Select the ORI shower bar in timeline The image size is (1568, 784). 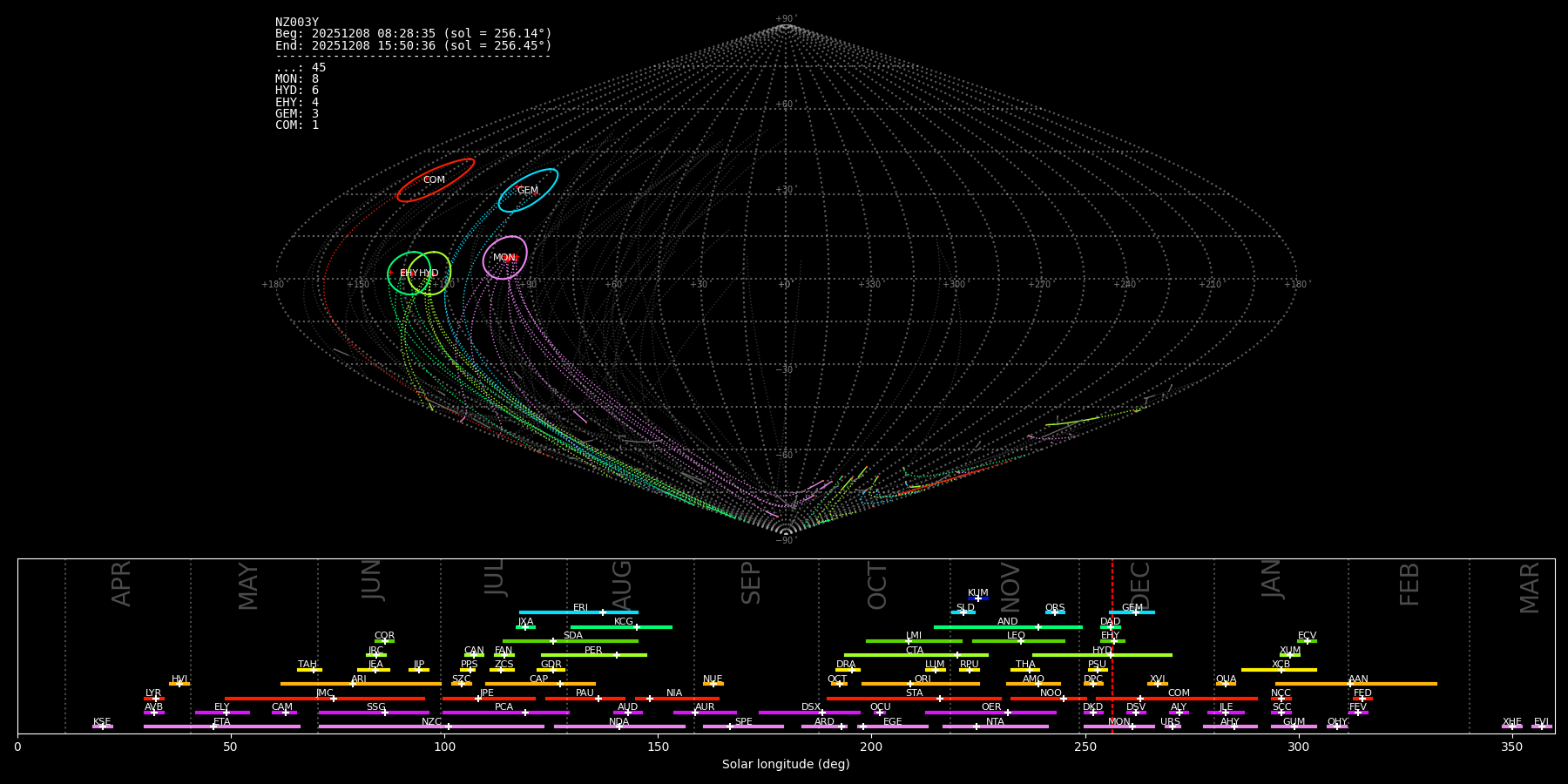pyautogui.click(x=920, y=684)
